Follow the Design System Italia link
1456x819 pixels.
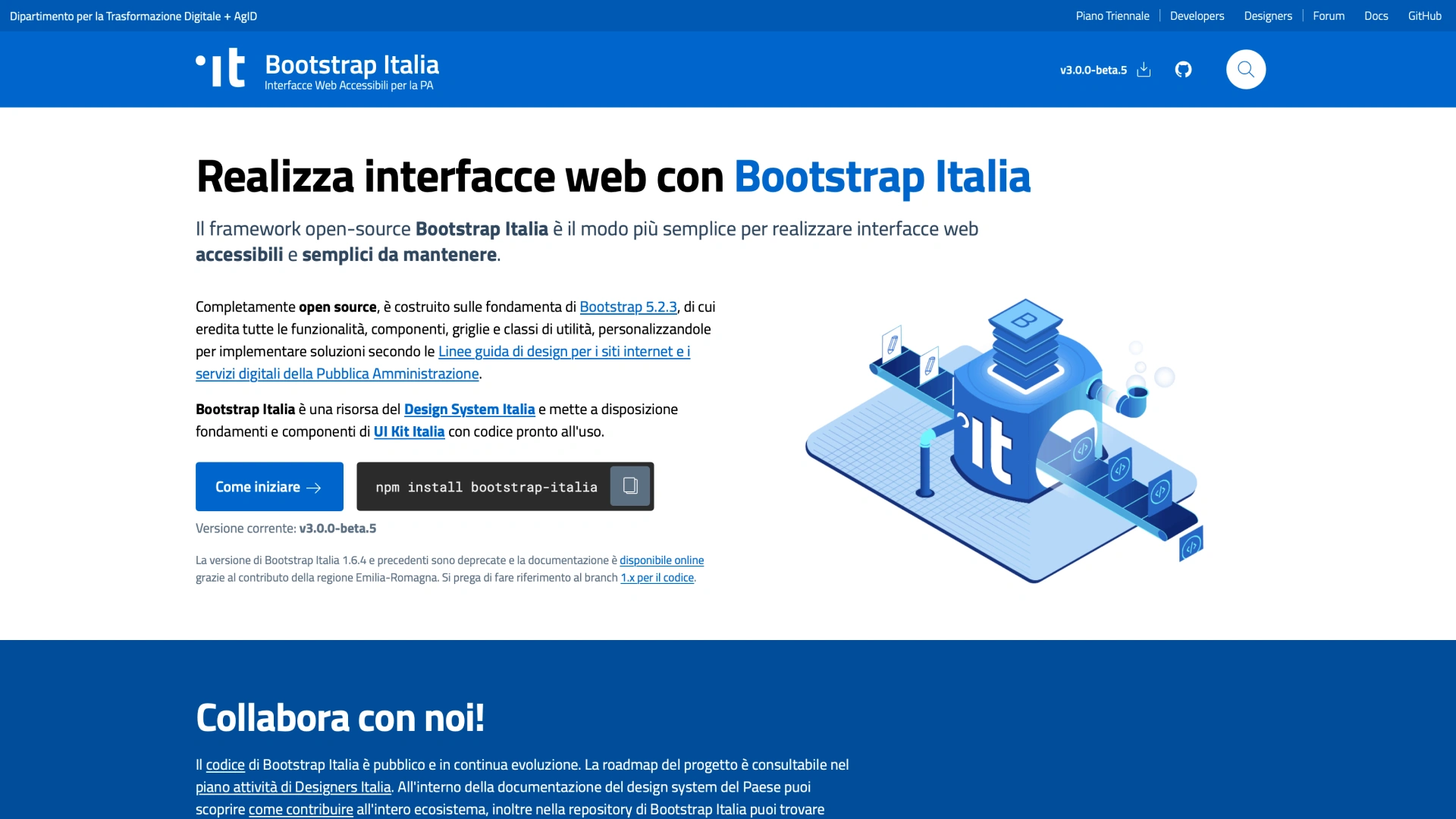[x=469, y=409]
